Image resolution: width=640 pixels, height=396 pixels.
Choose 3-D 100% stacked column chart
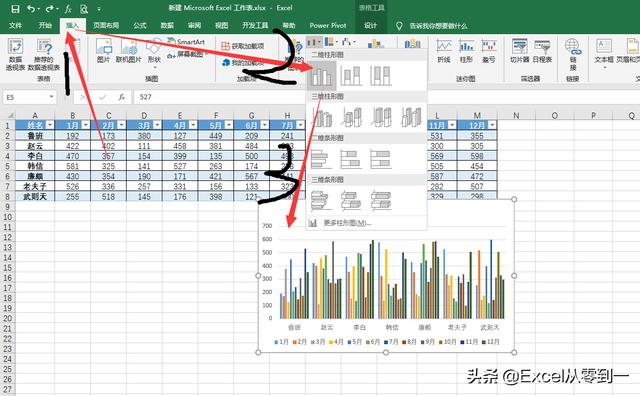coord(381,117)
